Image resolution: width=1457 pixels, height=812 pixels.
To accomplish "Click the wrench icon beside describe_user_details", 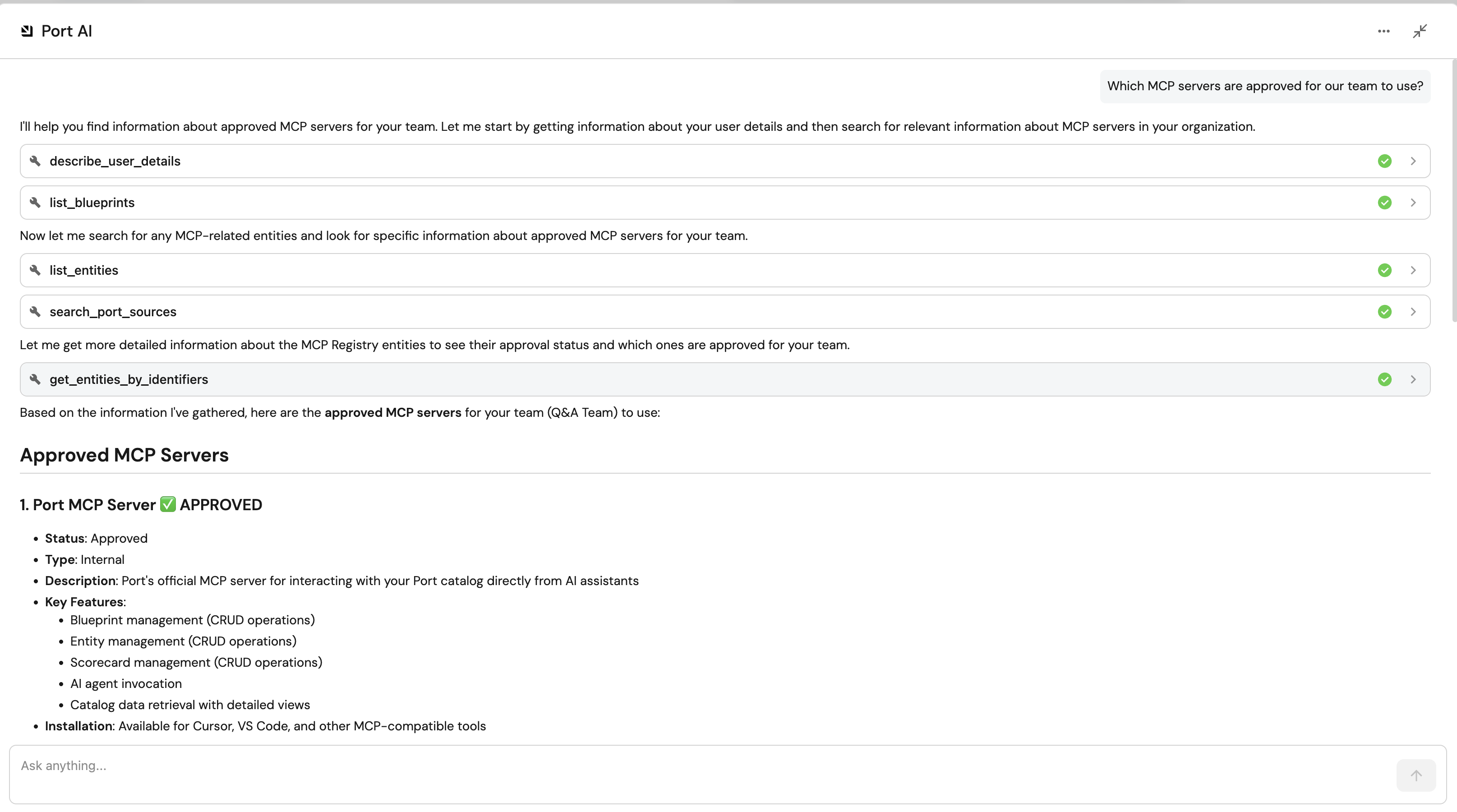I will click(x=35, y=161).
